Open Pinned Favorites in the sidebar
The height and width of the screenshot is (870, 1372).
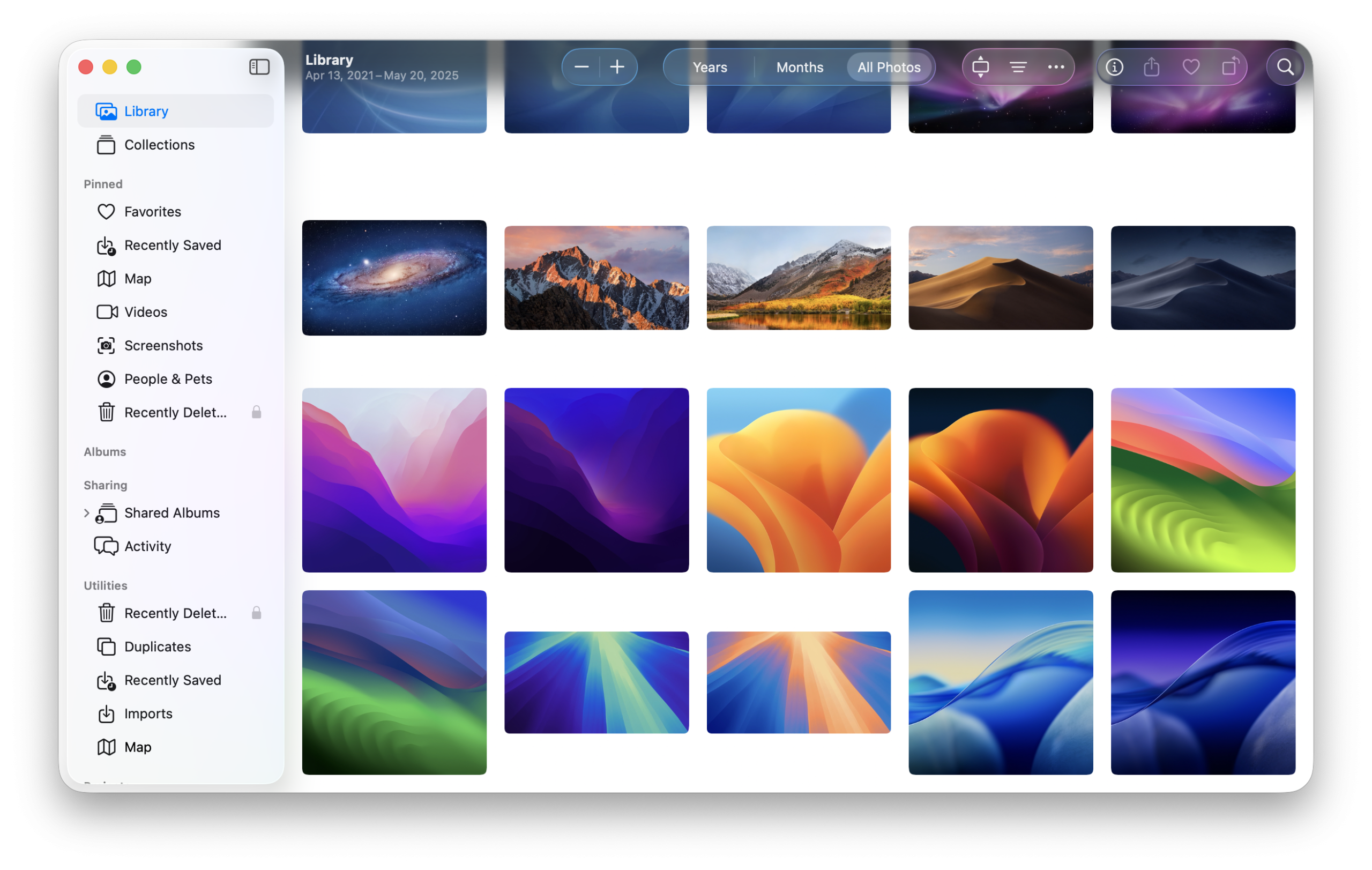pyautogui.click(x=152, y=211)
